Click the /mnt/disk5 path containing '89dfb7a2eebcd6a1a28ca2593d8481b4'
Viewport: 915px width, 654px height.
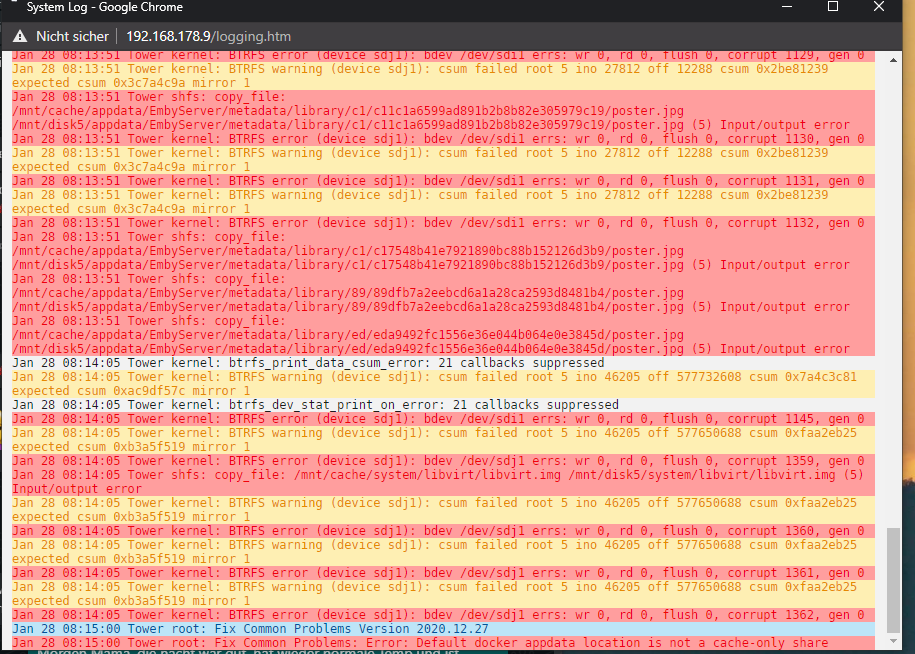click(x=348, y=307)
